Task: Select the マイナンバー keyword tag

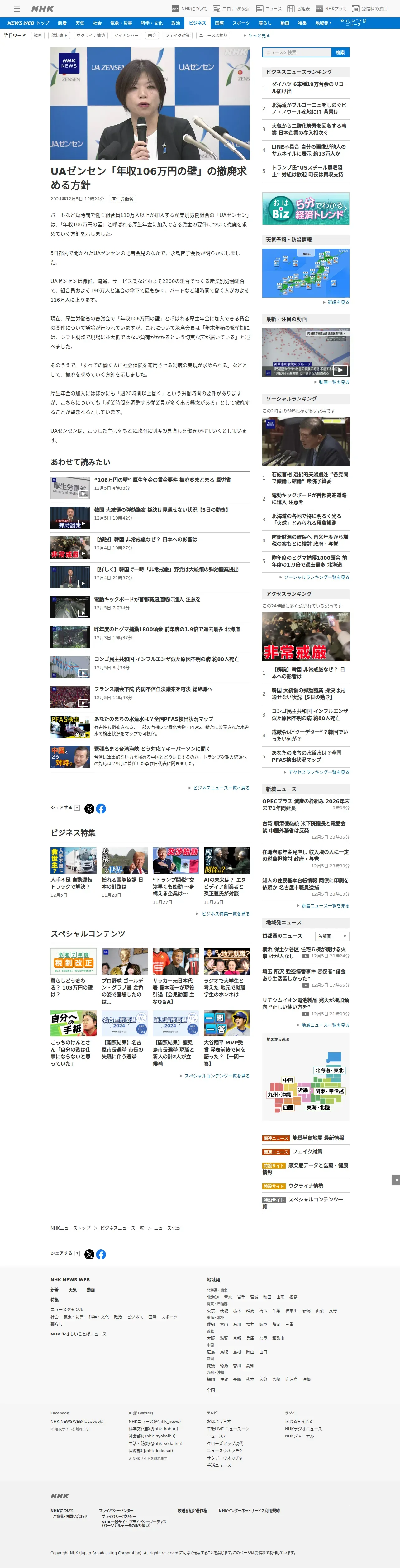Action: pyautogui.click(x=127, y=35)
